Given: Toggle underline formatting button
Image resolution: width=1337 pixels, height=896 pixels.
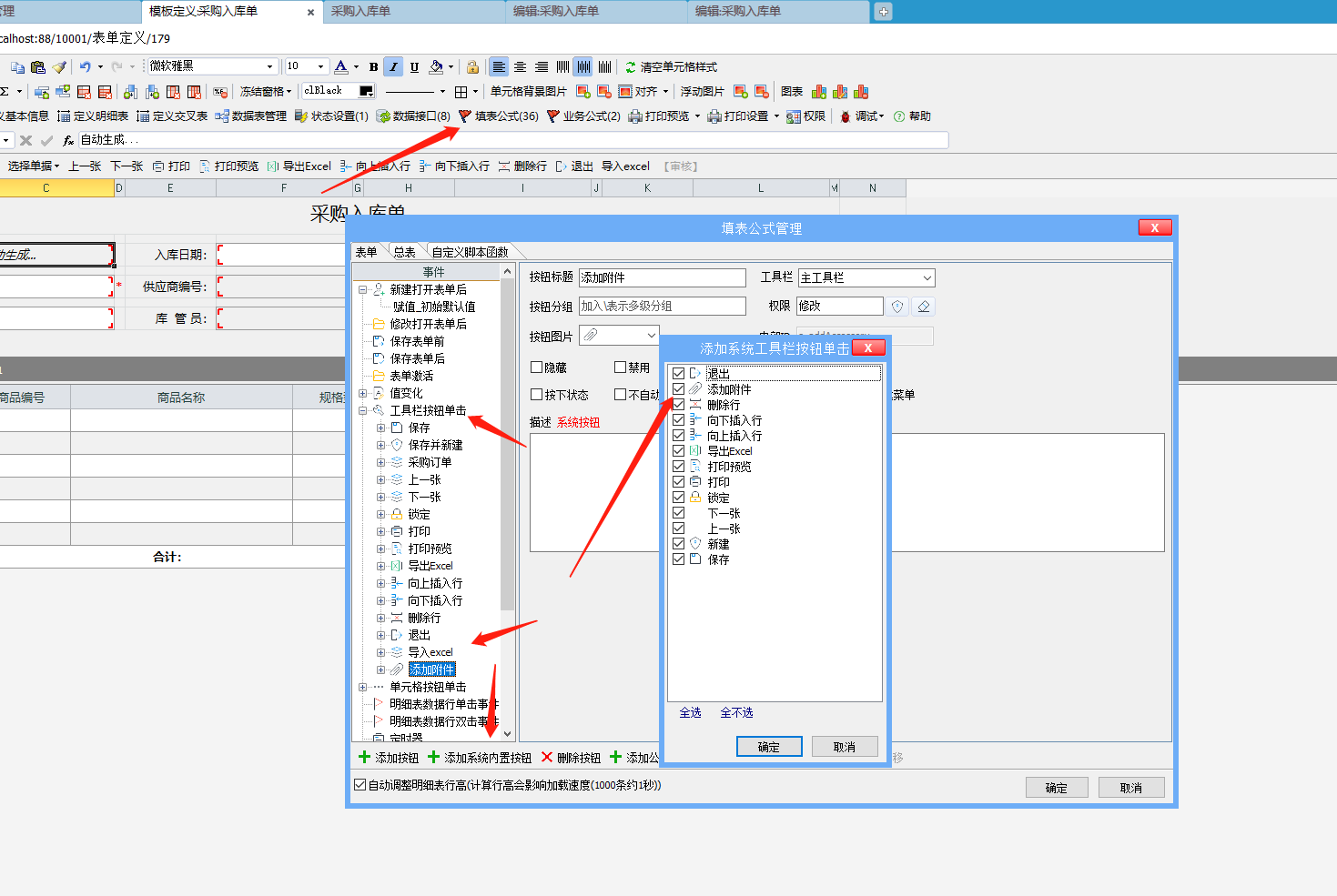Looking at the screenshot, I should pos(414,66).
